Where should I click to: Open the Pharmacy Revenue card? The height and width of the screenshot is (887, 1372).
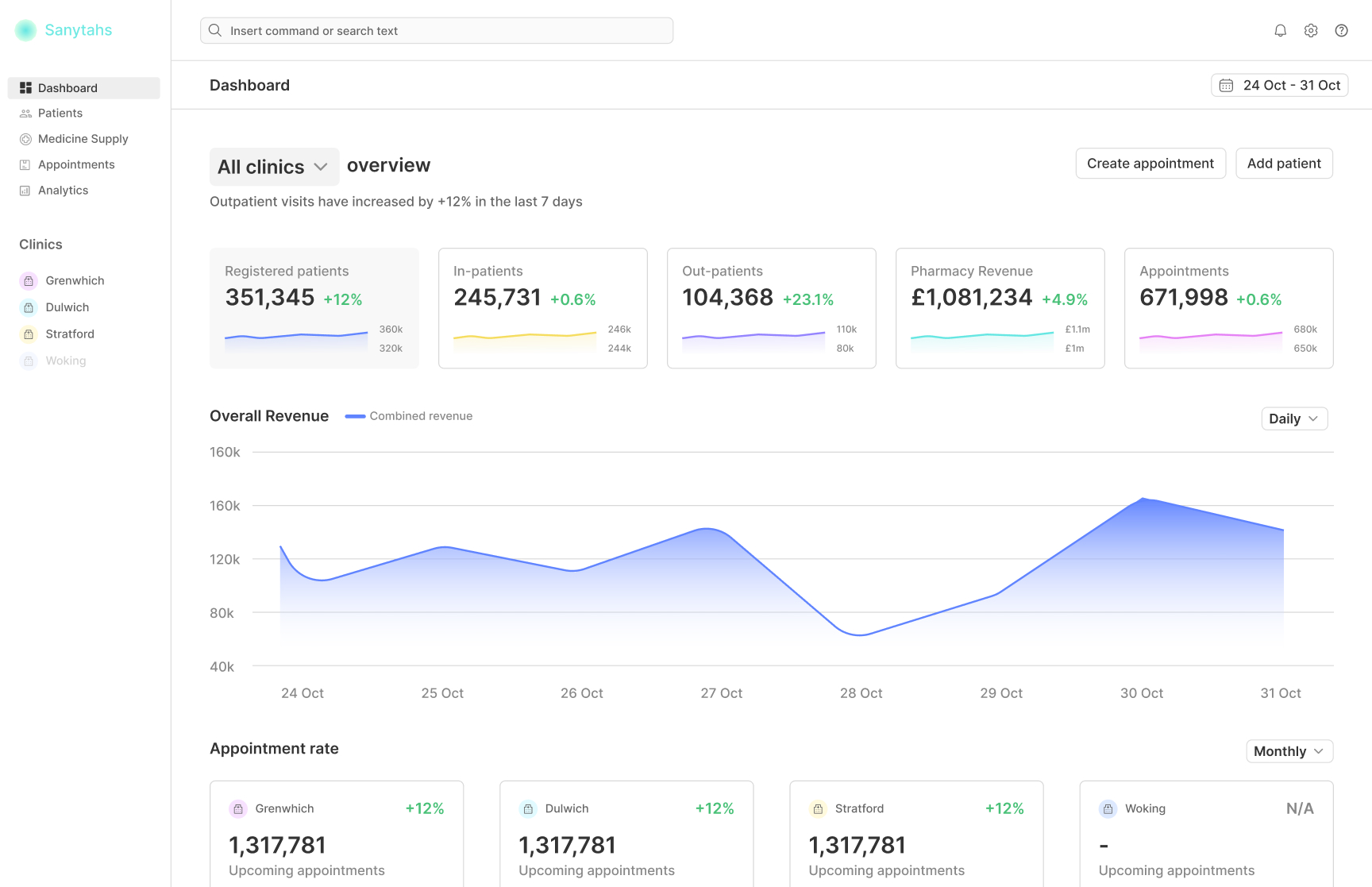(1000, 308)
